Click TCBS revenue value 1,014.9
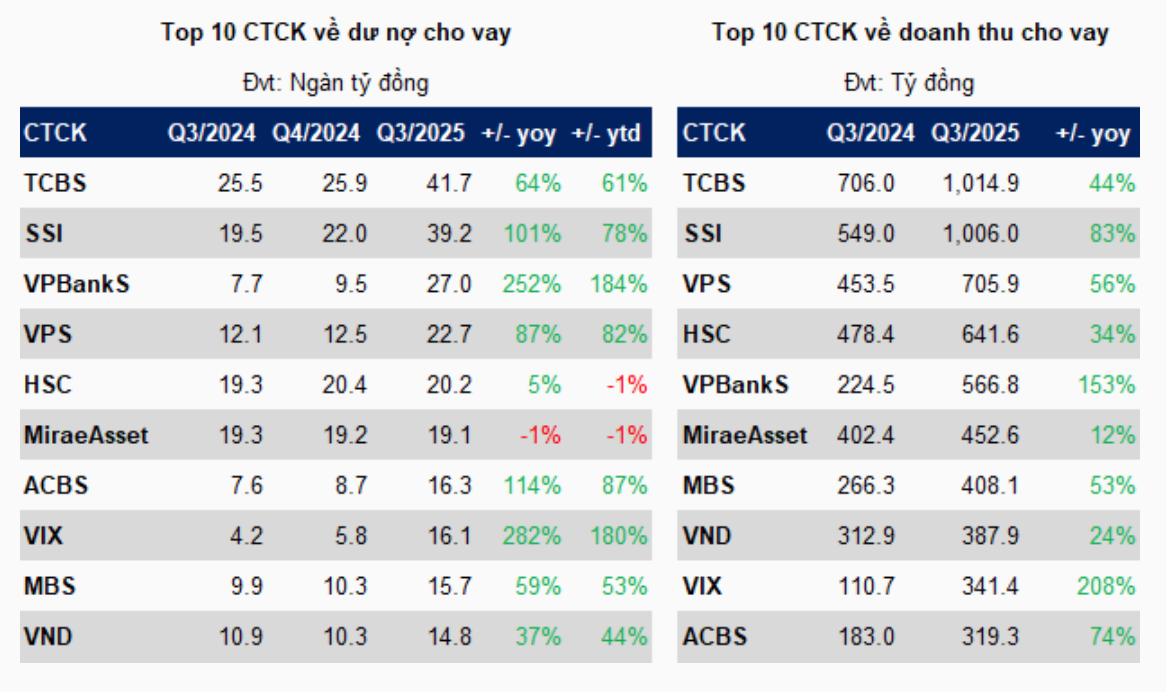The height and width of the screenshot is (692, 1166). [980, 184]
